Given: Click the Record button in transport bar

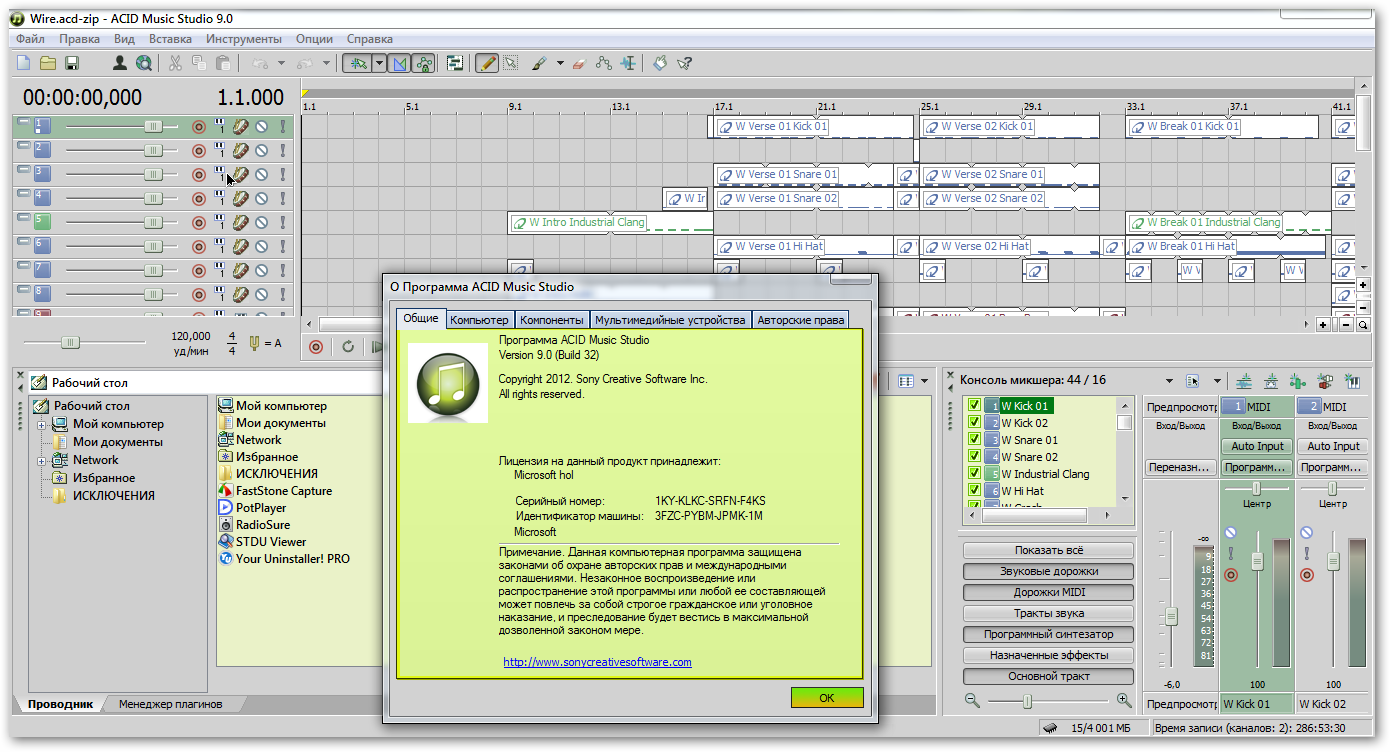Looking at the screenshot, I should (316, 347).
